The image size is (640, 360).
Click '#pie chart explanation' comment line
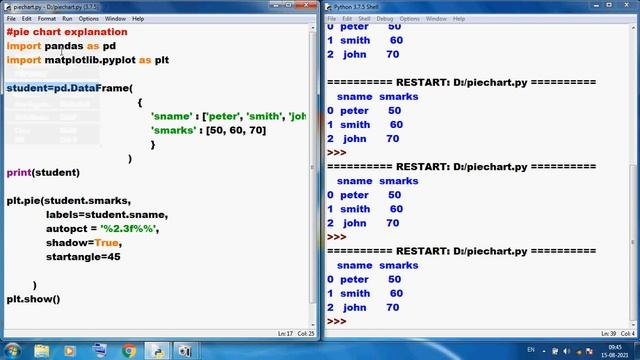pyautogui.click(x=67, y=32)
